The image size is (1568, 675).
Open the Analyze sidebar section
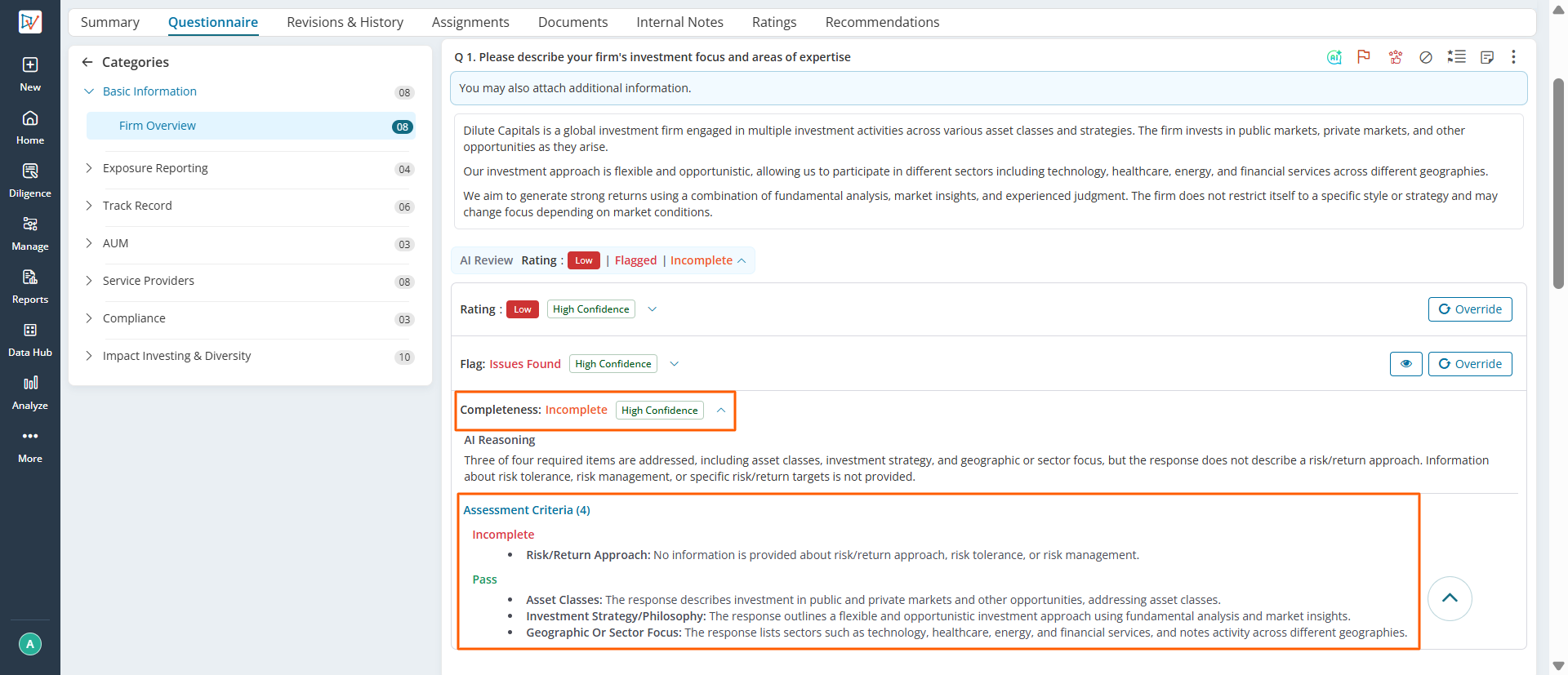coord(30,392)
